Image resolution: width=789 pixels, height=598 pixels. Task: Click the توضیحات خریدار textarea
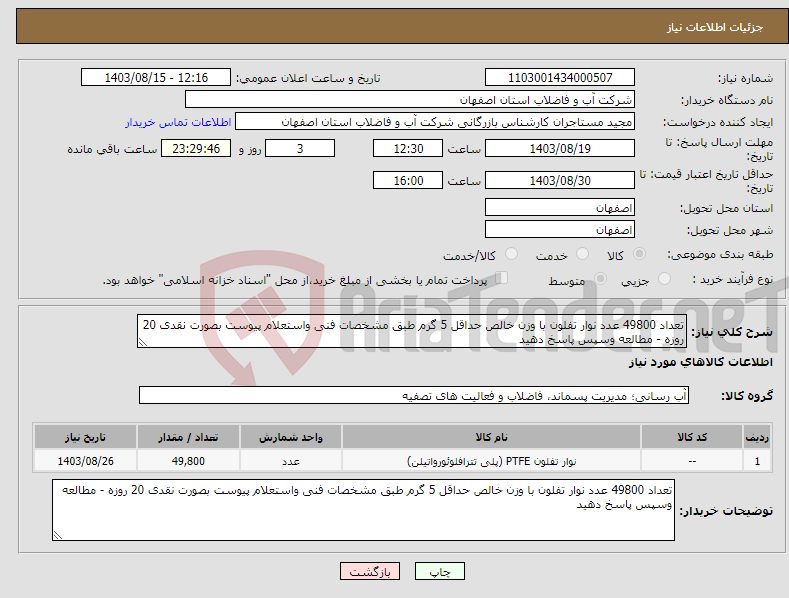[x=363, y=510]
